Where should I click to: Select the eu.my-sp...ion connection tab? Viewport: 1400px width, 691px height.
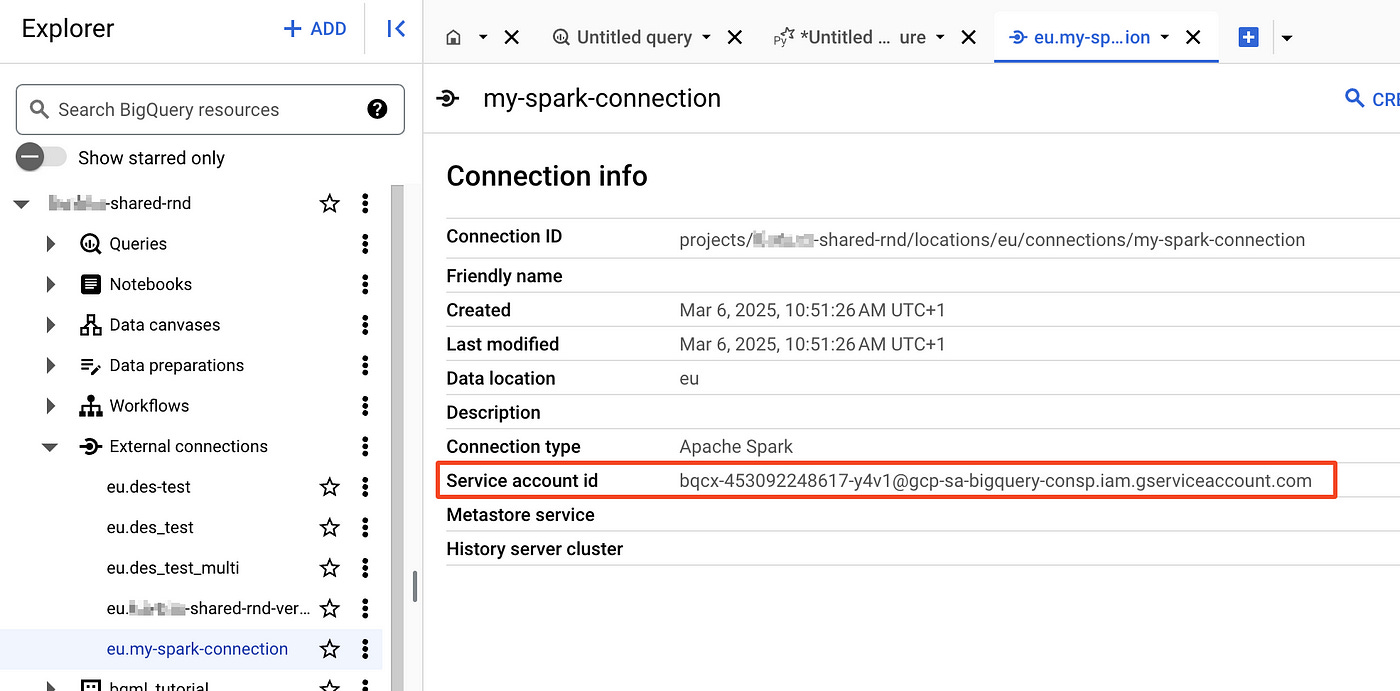pyautogui.click(x=1090, y=37)
